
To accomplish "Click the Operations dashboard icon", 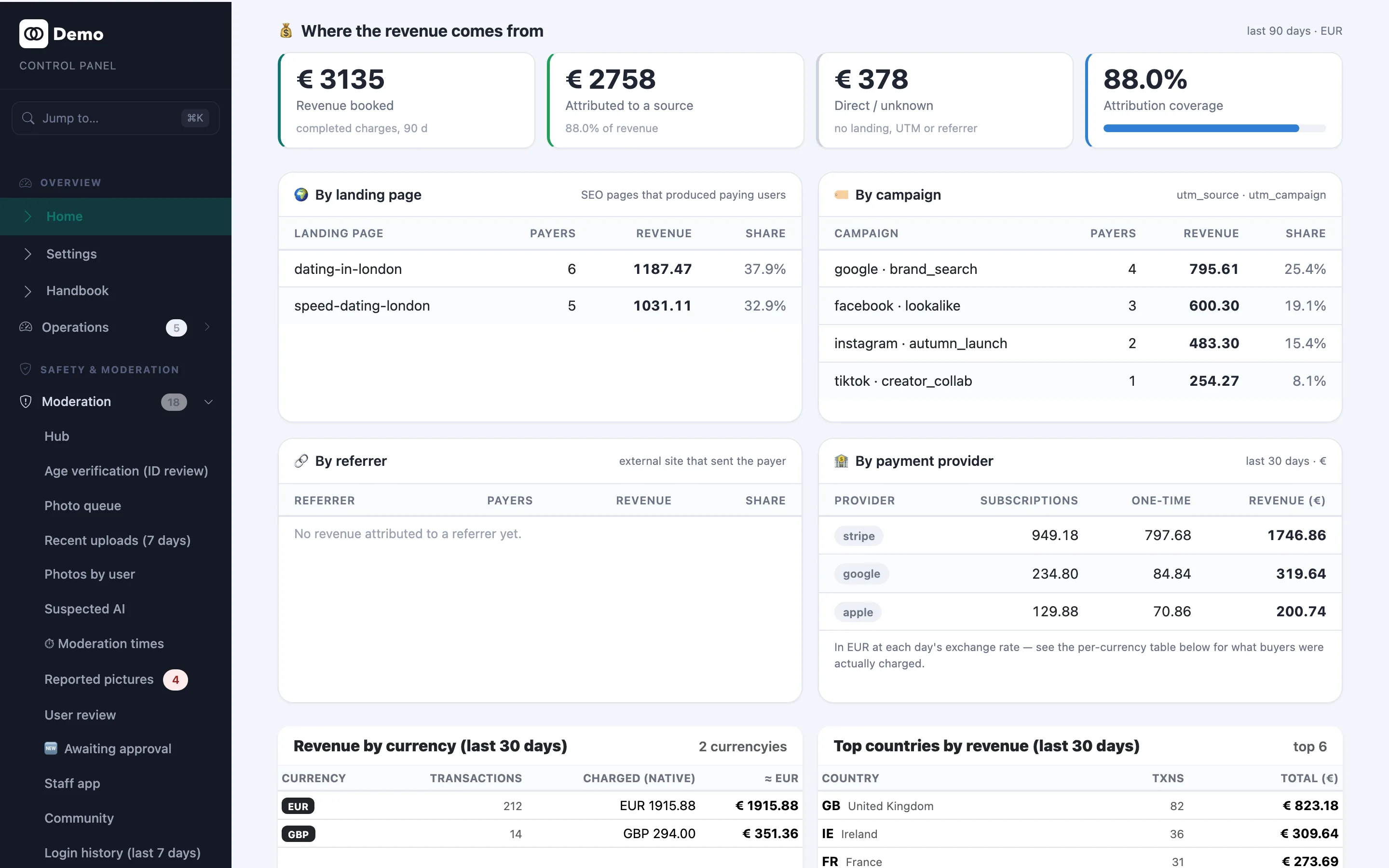I will click(25, 327).
